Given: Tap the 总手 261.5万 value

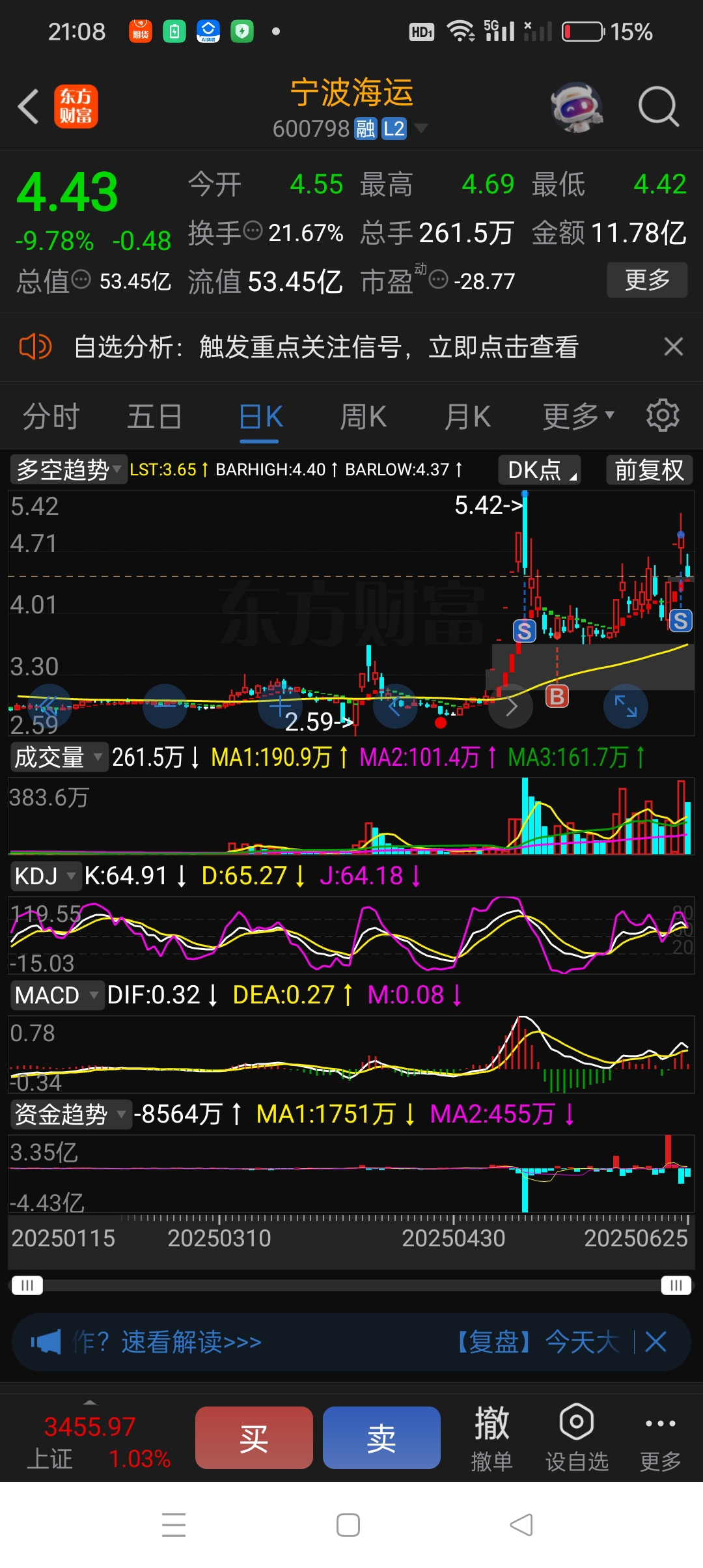Looking at the screenshot, I should pyautogui.click(x=466, y=232).
